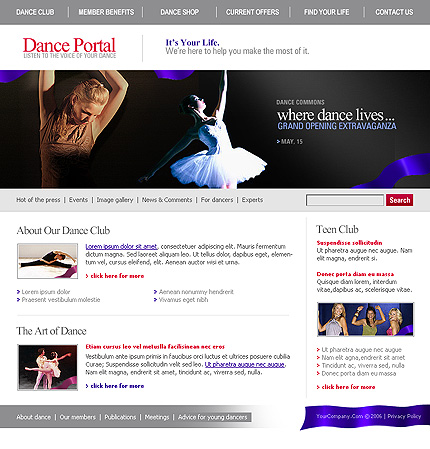Viewport: 430px width, 449px height.
Task: Select Current Offers in the top bar
Action: [x=252, y=12]
